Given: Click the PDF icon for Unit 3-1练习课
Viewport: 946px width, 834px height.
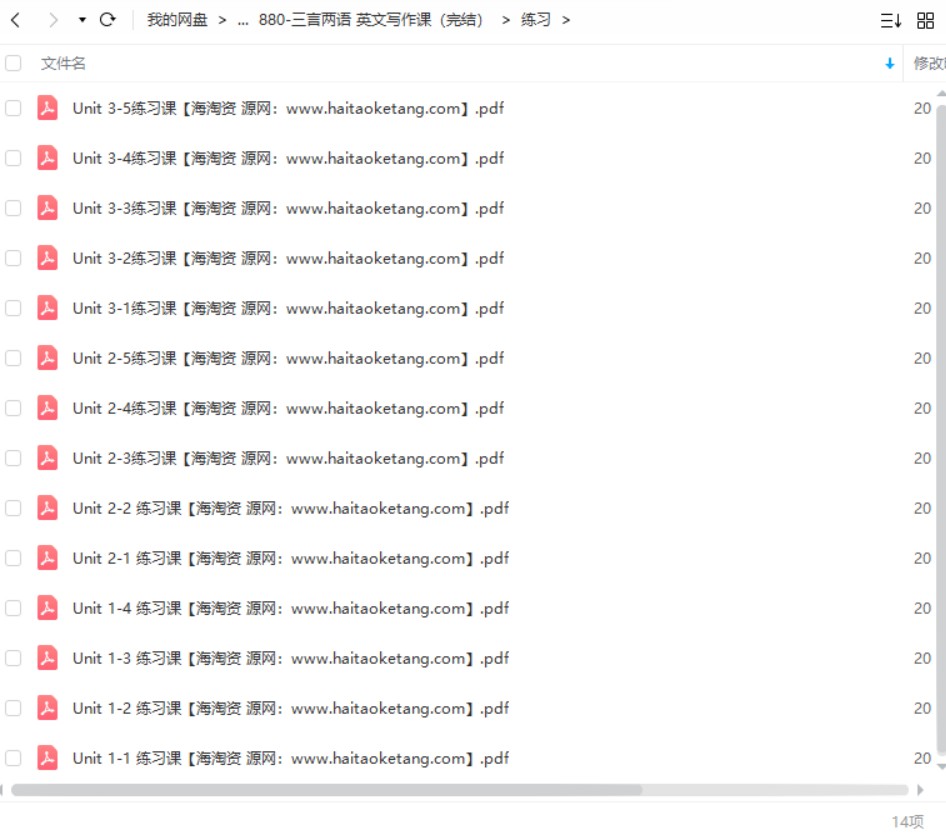Looking at the screenshot, I should 47,309.
